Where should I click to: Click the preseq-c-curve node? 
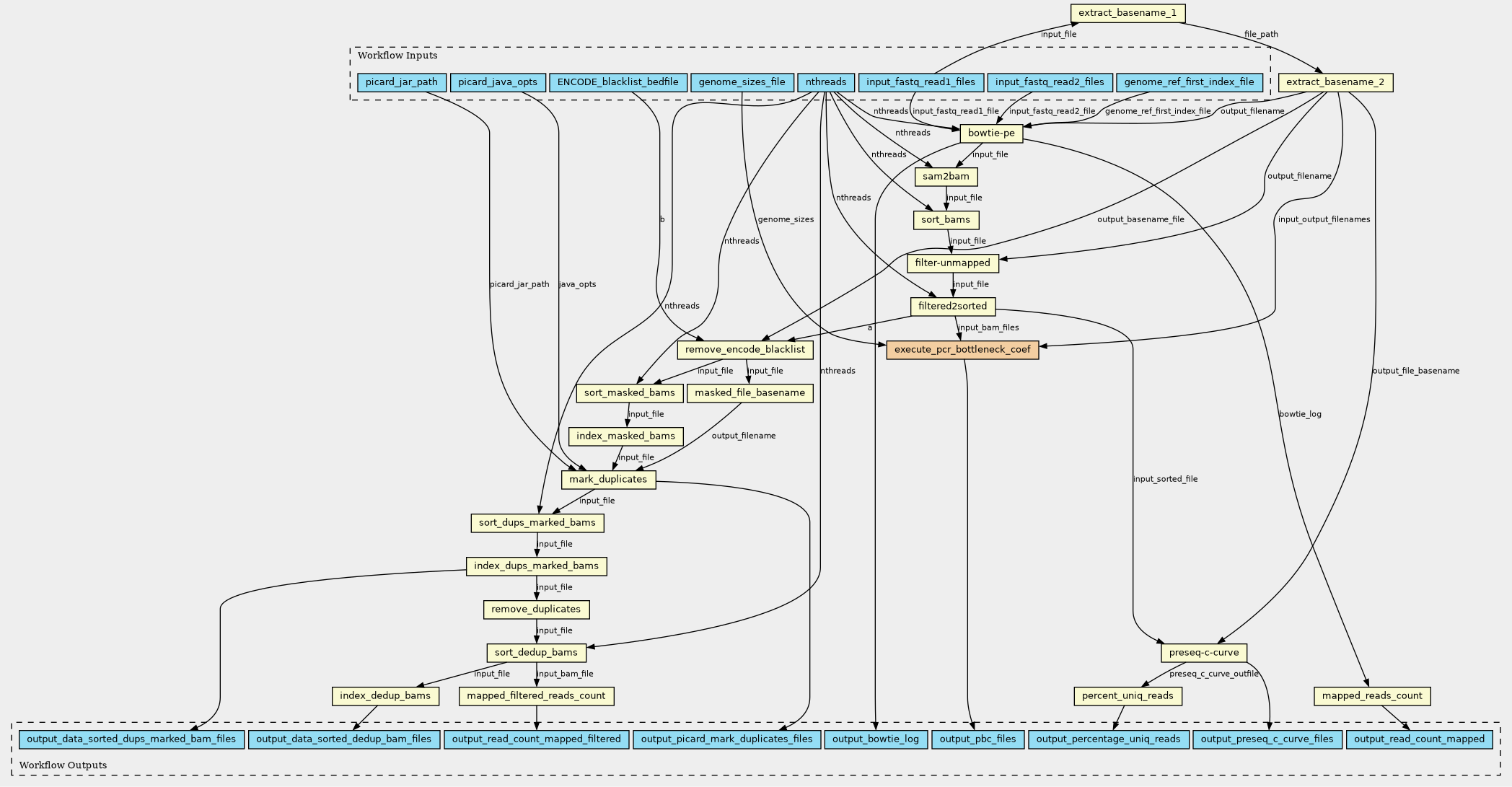(1203, 653)
